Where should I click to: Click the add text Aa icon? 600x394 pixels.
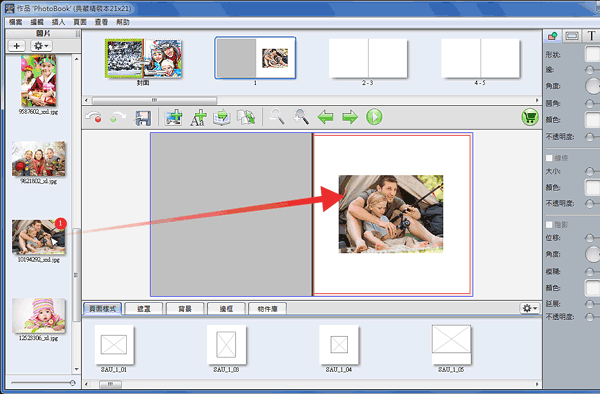coord(198,117)
